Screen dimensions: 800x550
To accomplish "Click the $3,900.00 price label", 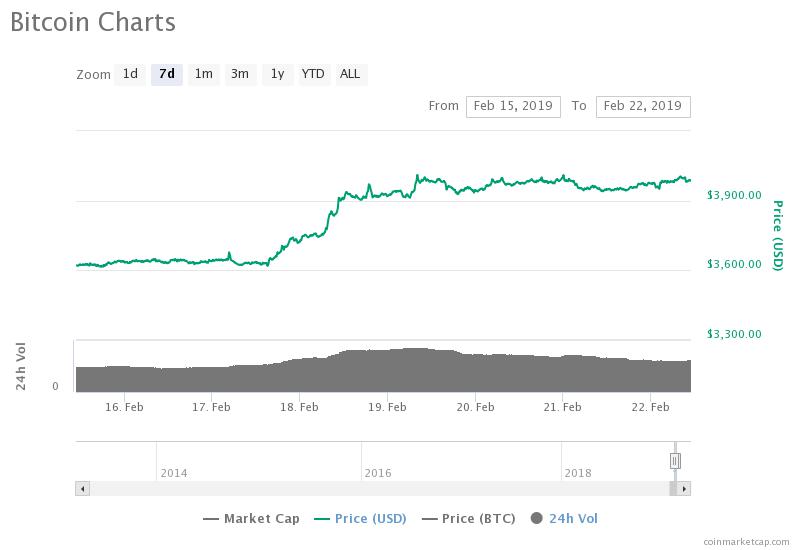I will [734, 195].
